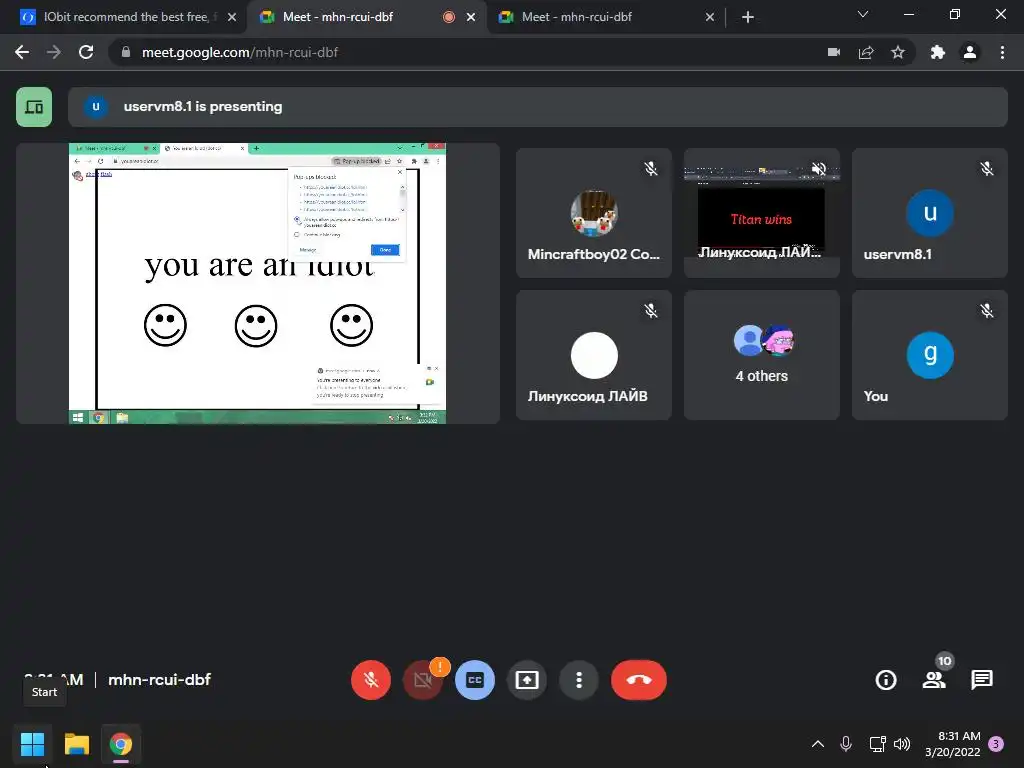Toggle closed captions CC button
The height and width of the screenshot is (768, 1024).
475,680
